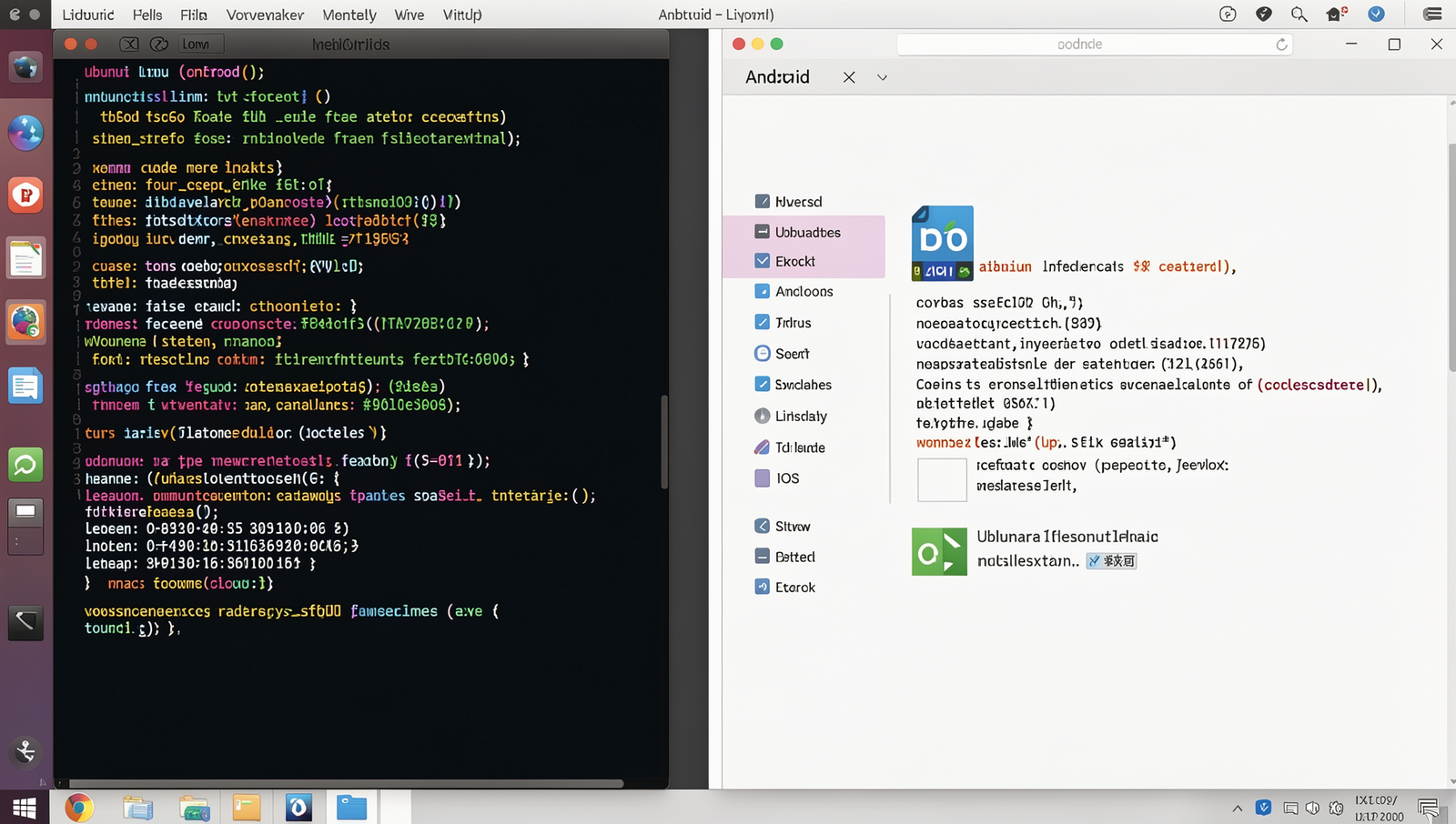Click the Windows Start button

25,808
